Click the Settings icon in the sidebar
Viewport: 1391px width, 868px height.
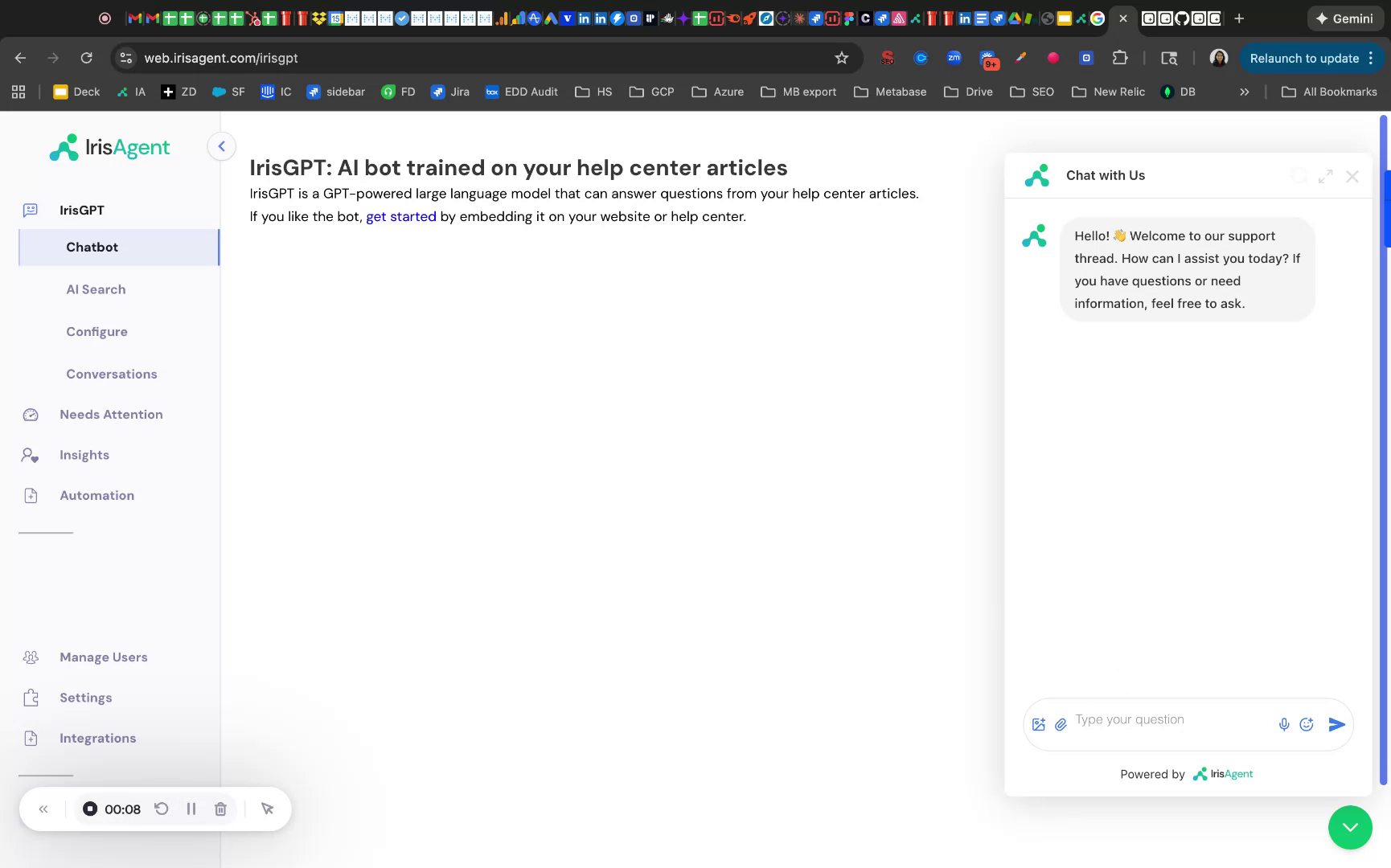[31, 698]
